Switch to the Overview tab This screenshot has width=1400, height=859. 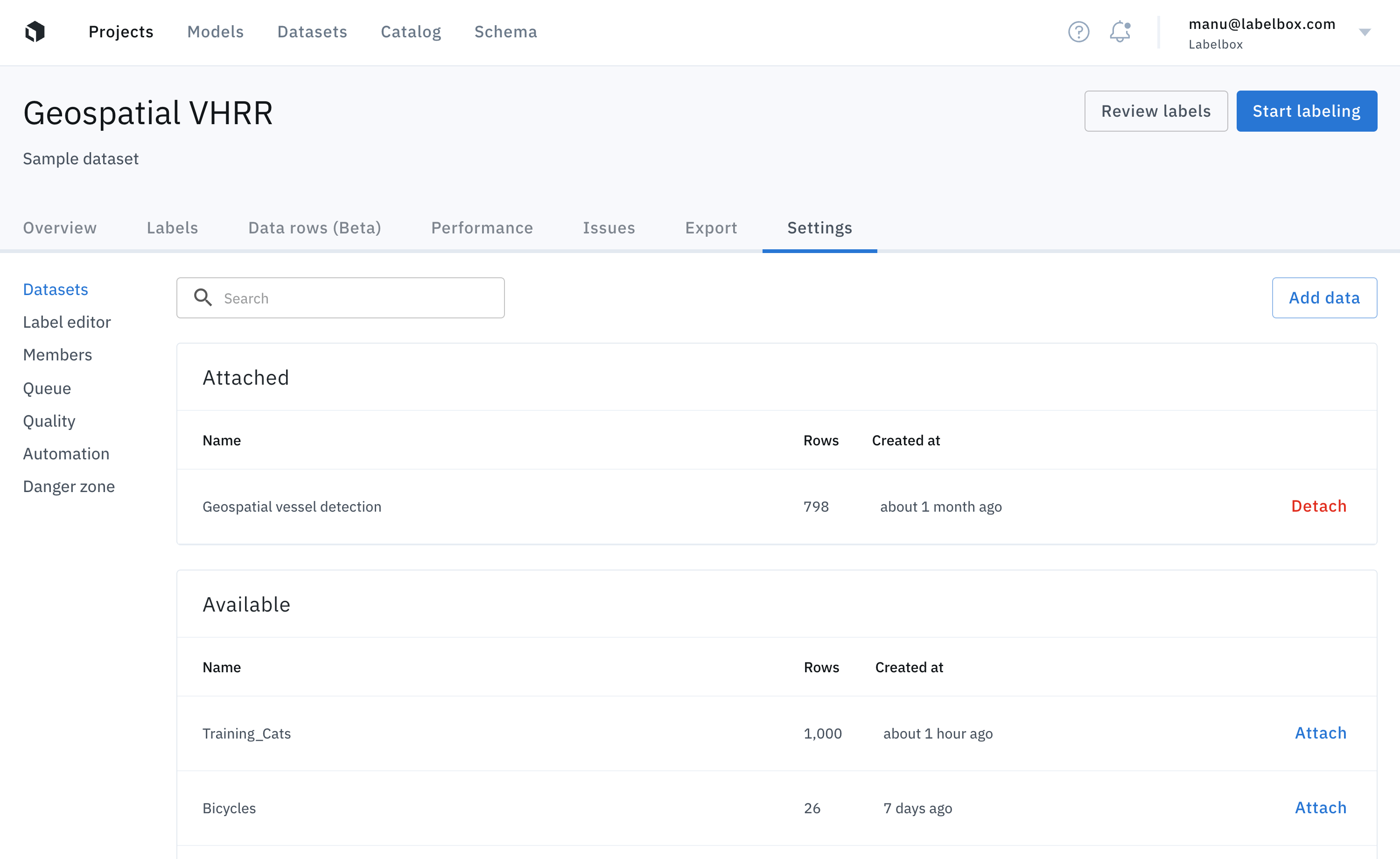(60, 228)
